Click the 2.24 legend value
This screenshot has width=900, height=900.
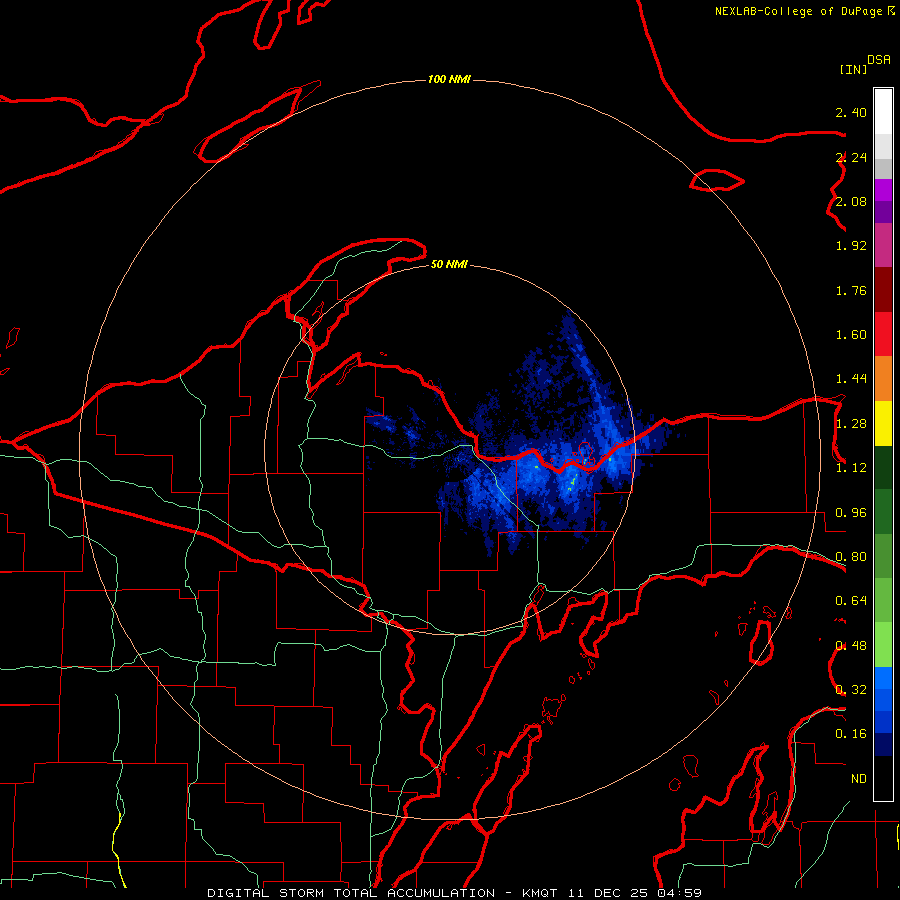click(851, 157)
